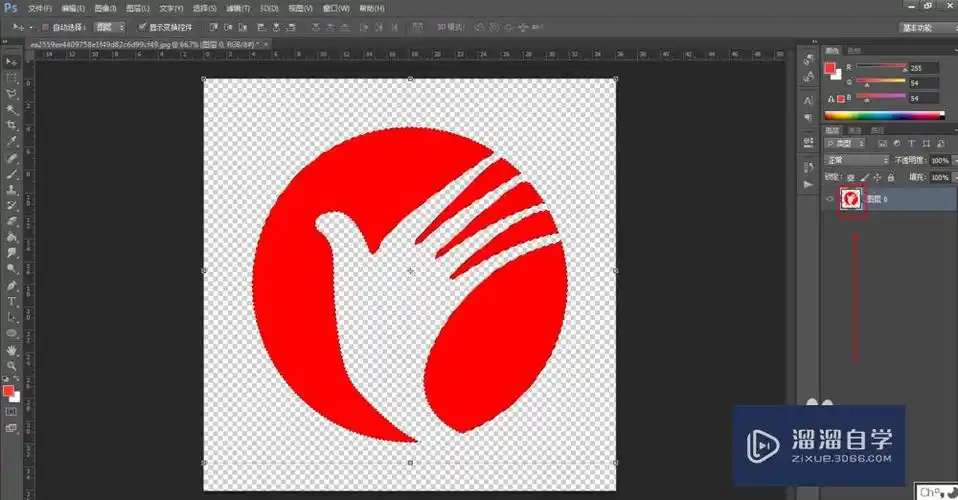Viewport: 958px width, 500px height.
Task: Select the Zoom tool
Action: [12, 366]
